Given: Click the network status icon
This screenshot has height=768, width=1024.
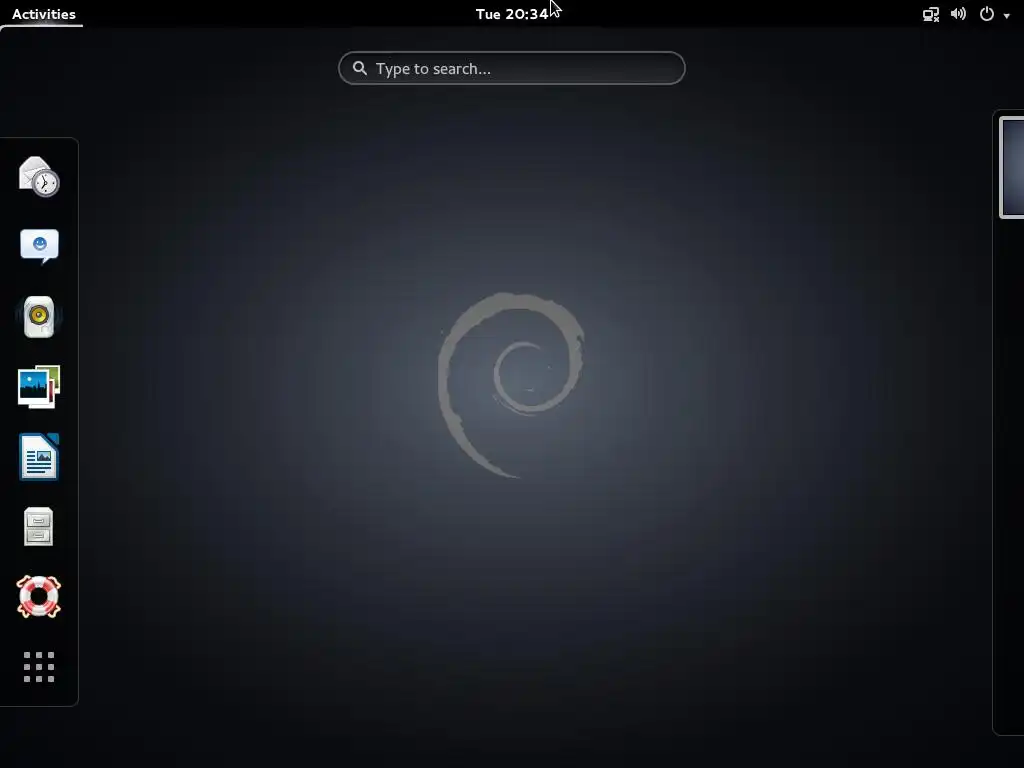Looking at the screenshot, I should coord(931,14).
